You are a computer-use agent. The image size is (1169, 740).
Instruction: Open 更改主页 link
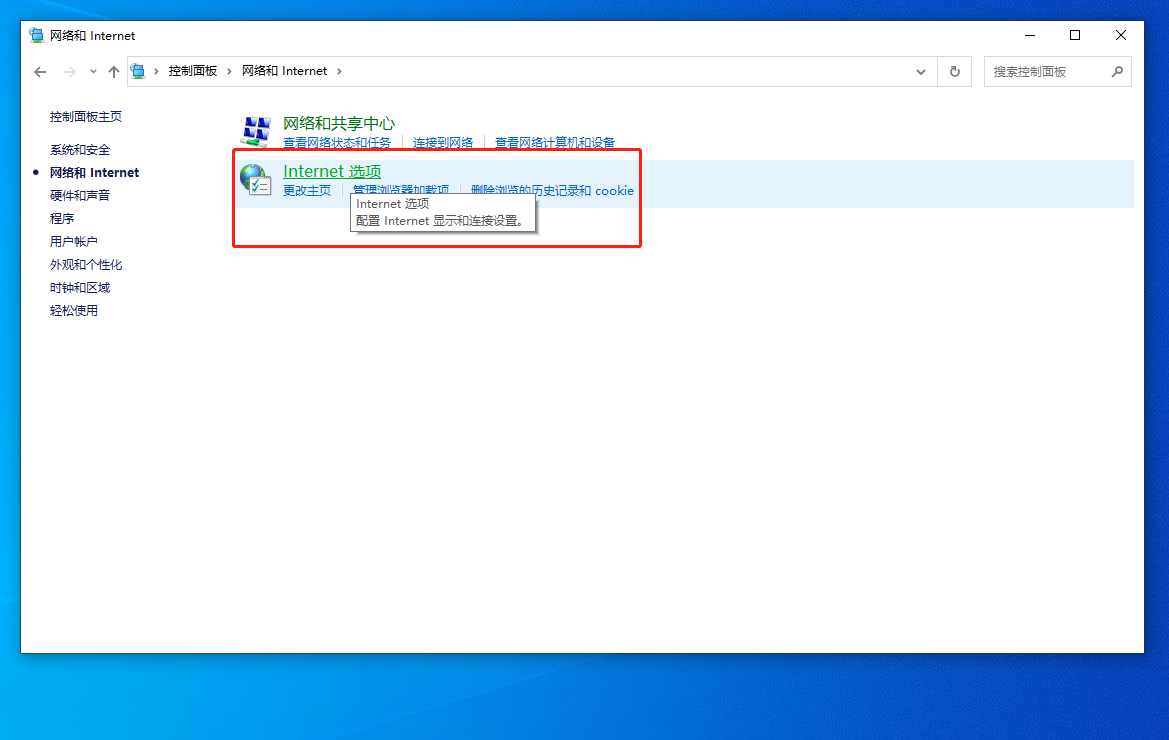306,190
